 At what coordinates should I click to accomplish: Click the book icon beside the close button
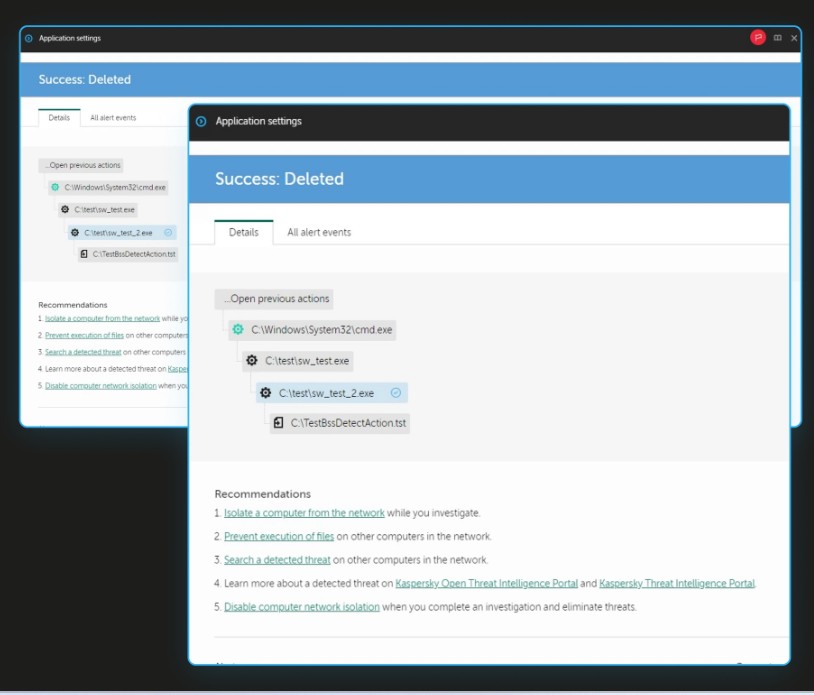(x=777, y=38)
